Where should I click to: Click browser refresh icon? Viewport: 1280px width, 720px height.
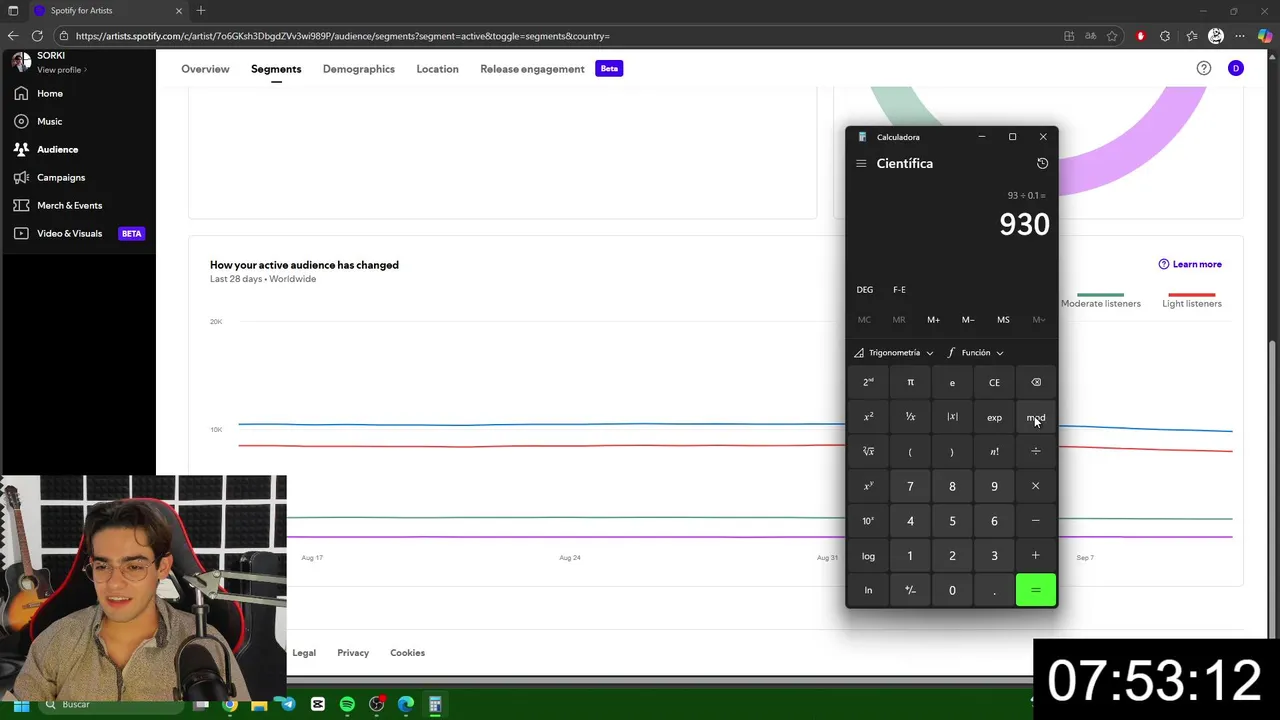pyautogui.click(x=37, y=36)
